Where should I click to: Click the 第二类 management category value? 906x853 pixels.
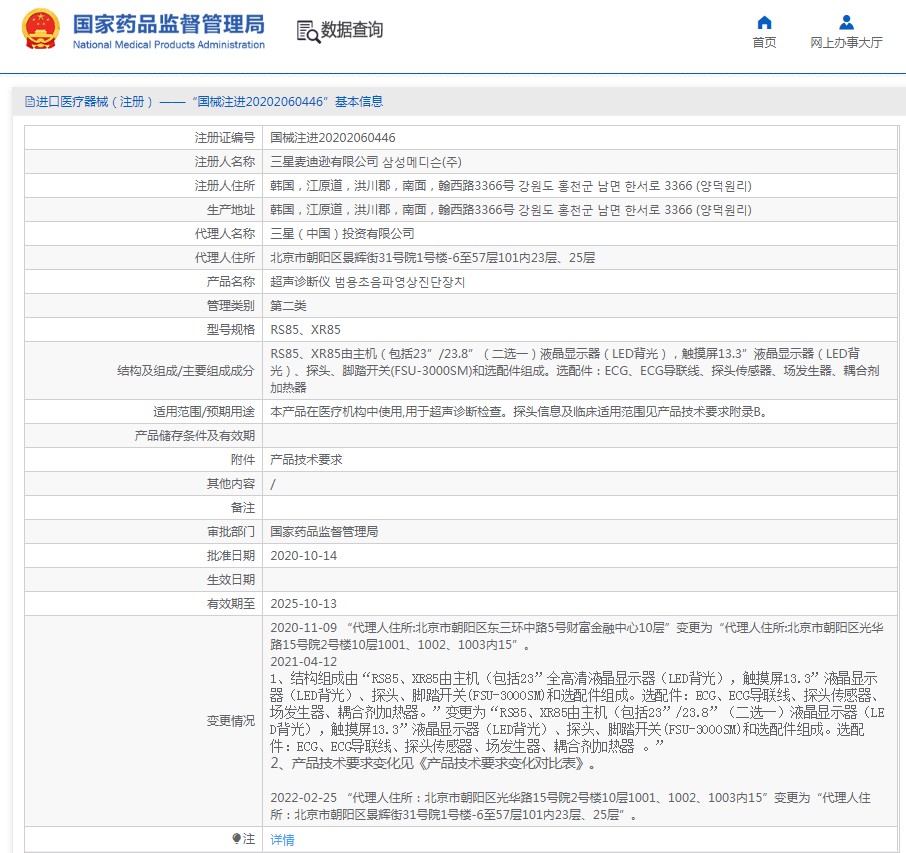pyautogui.click(x=288, y=306)
